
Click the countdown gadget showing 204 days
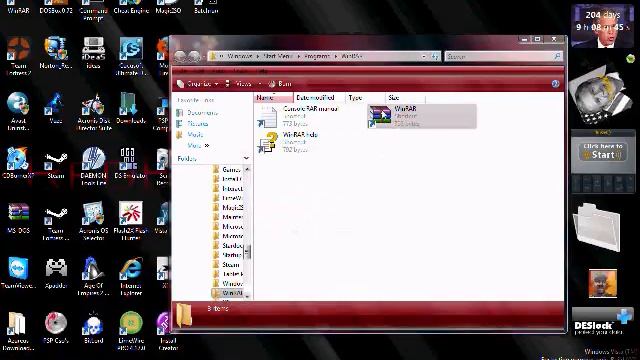click(x=602, y=26)
